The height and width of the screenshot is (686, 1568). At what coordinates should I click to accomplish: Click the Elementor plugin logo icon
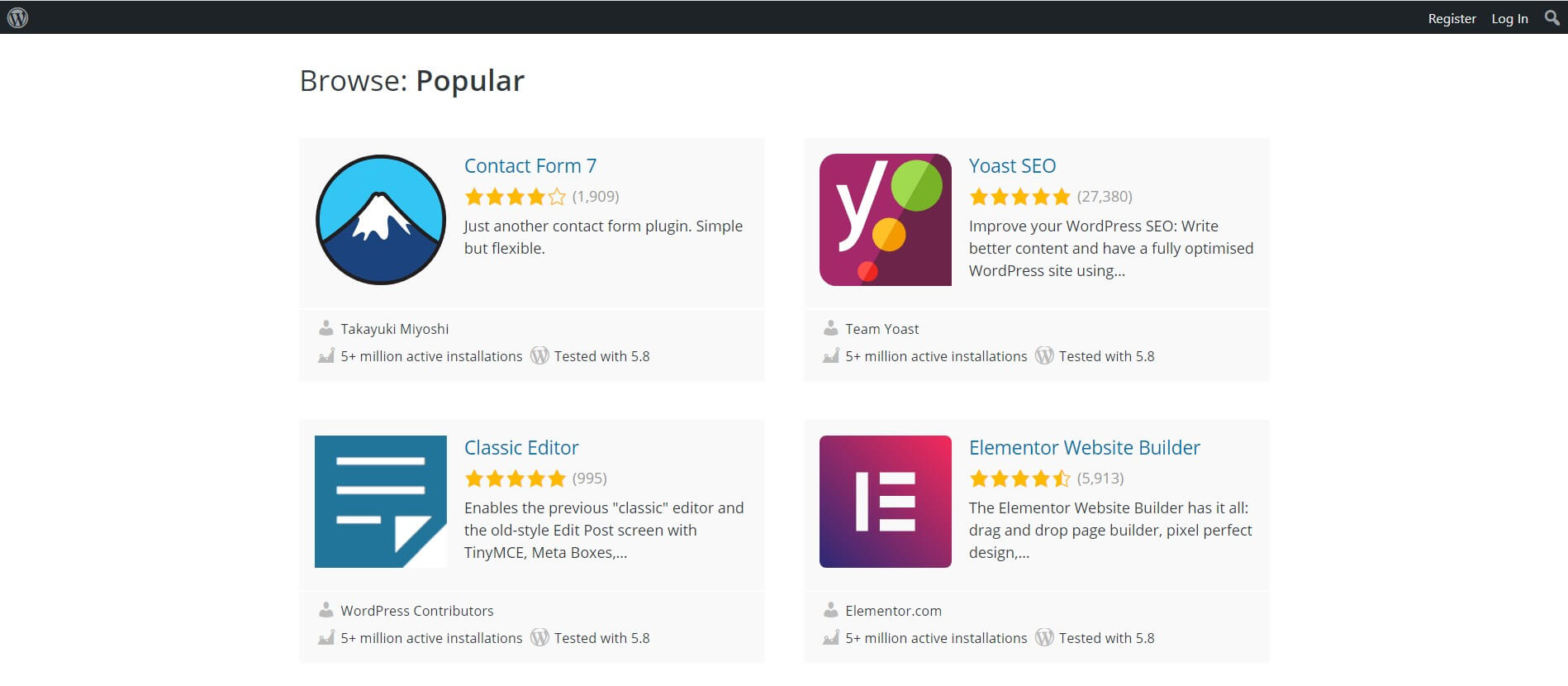click(x=886, y=502)
